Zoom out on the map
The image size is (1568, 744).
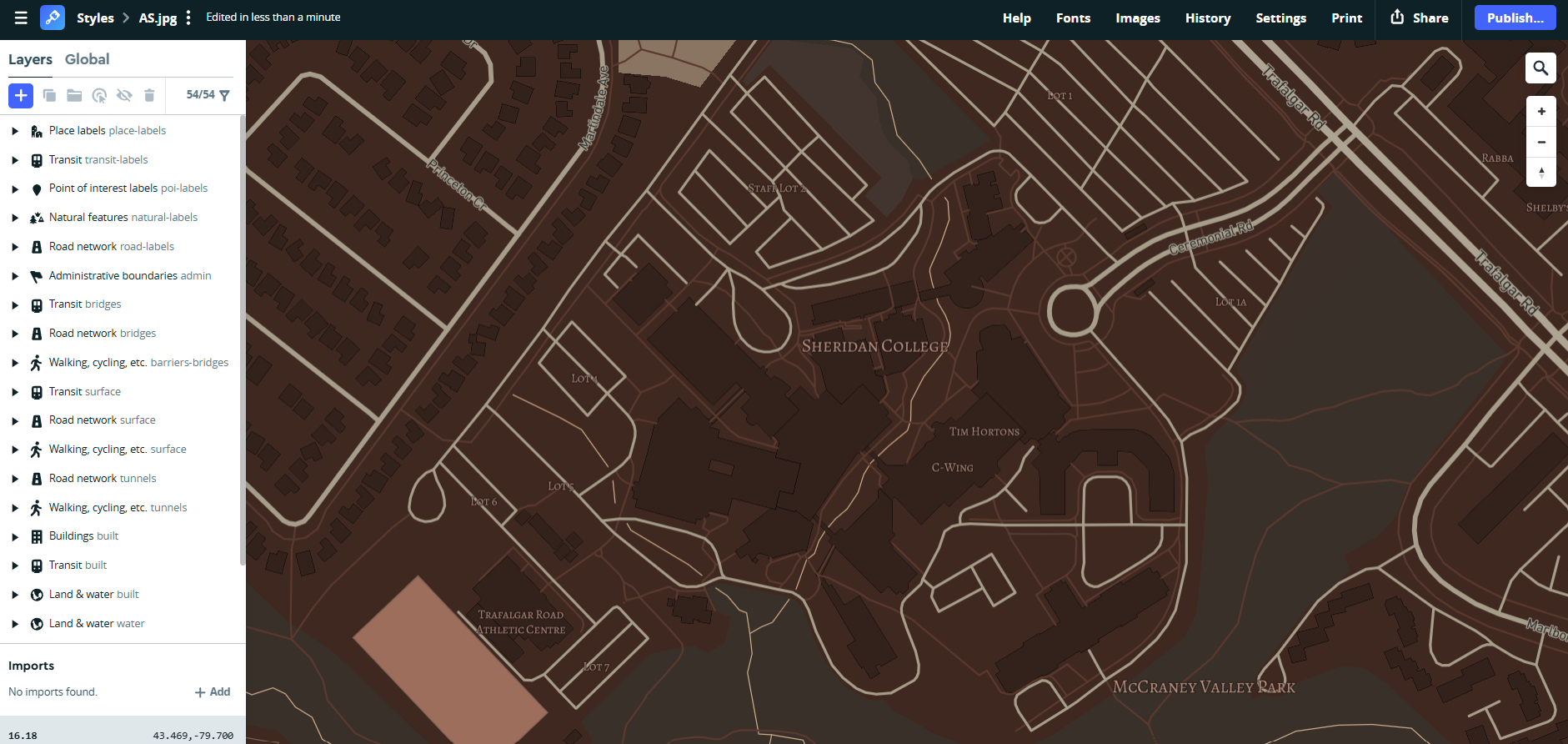point(1540,143)
